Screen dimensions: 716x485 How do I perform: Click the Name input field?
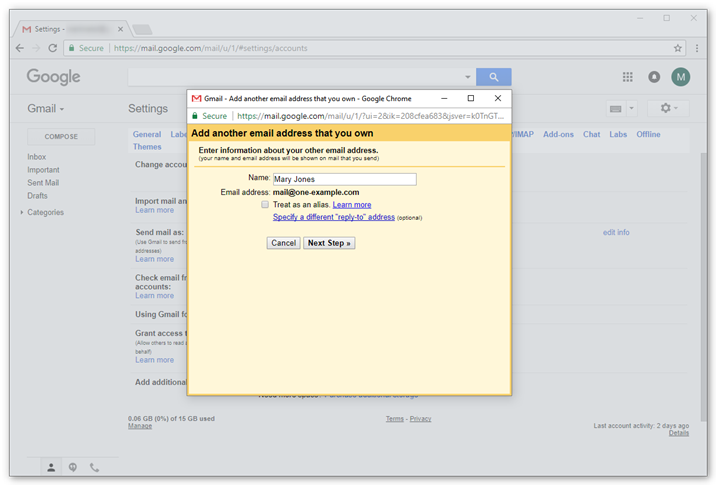coord(345,179)
